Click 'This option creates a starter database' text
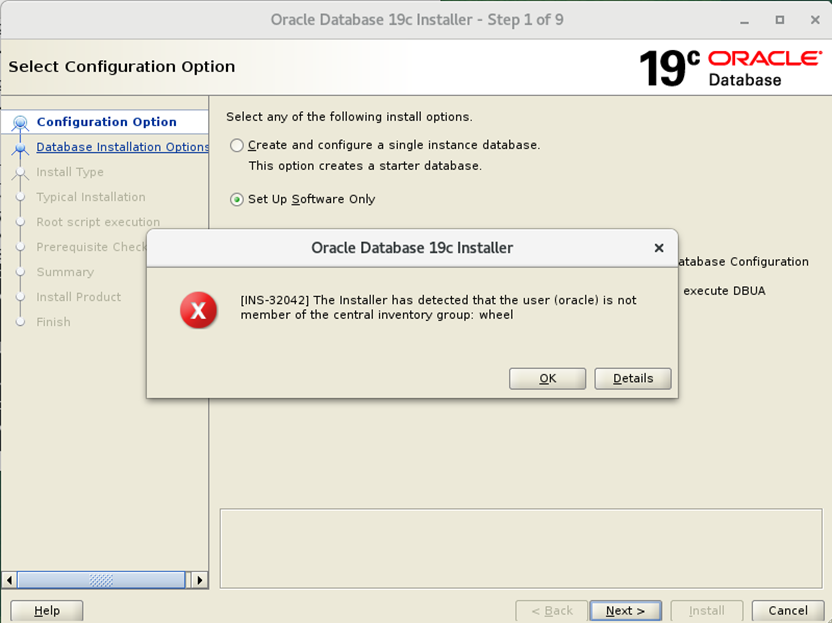832x623 pixels. 365,166
